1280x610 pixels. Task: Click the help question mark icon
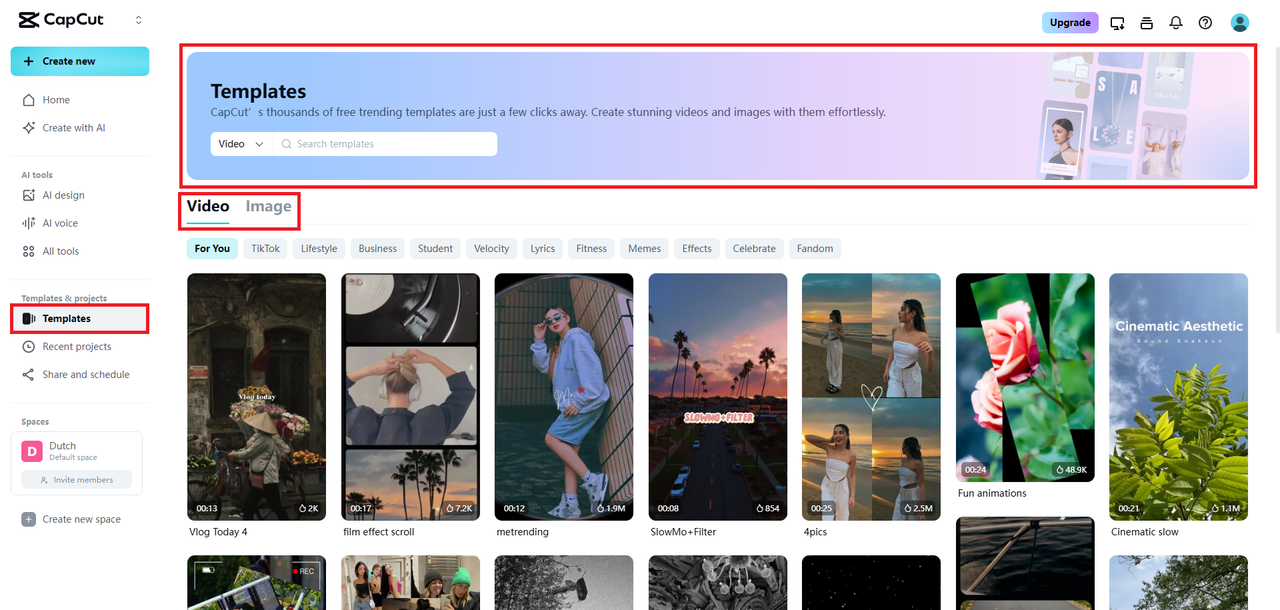(1205, 23)
